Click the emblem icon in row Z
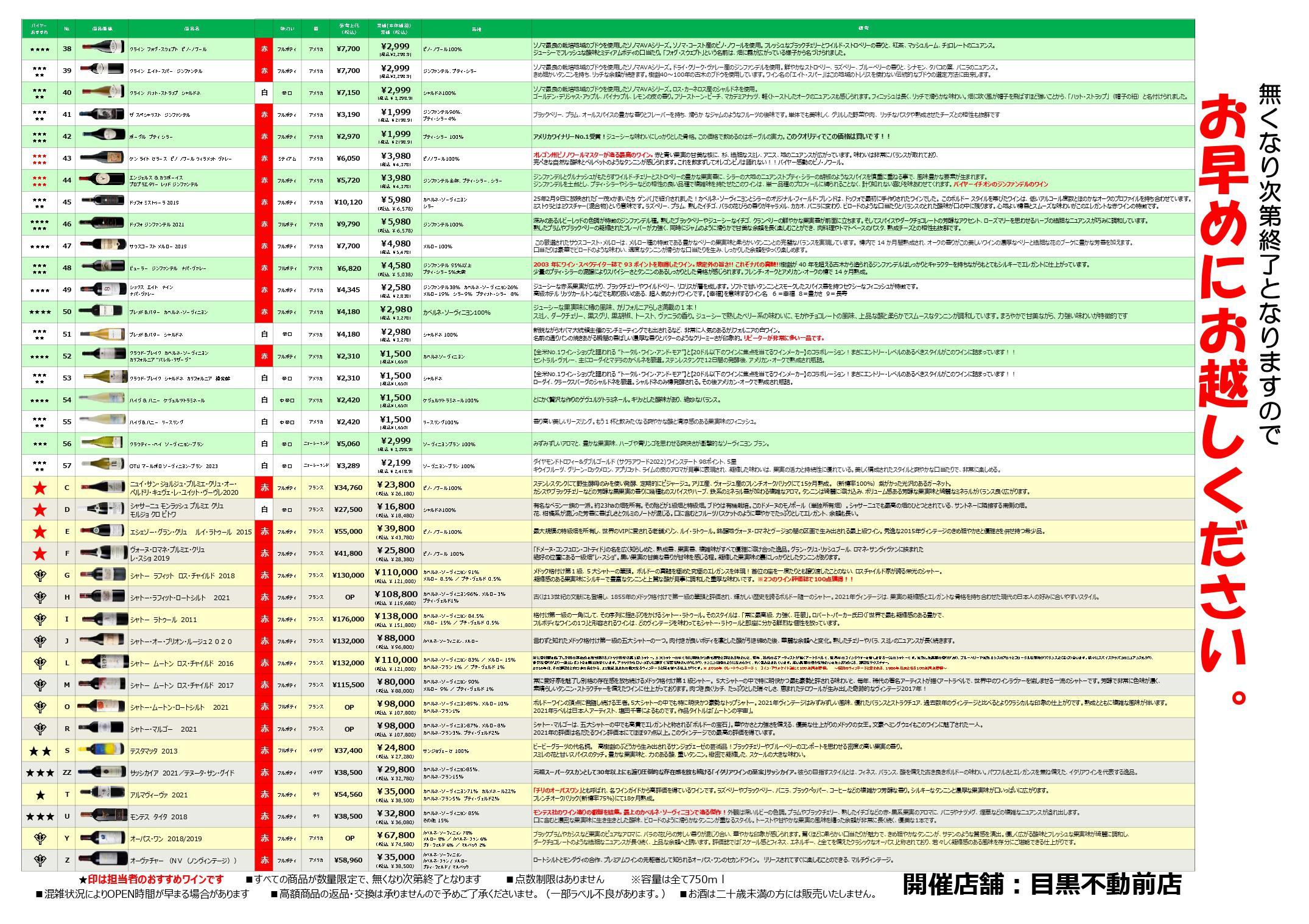 coord(40,861)
